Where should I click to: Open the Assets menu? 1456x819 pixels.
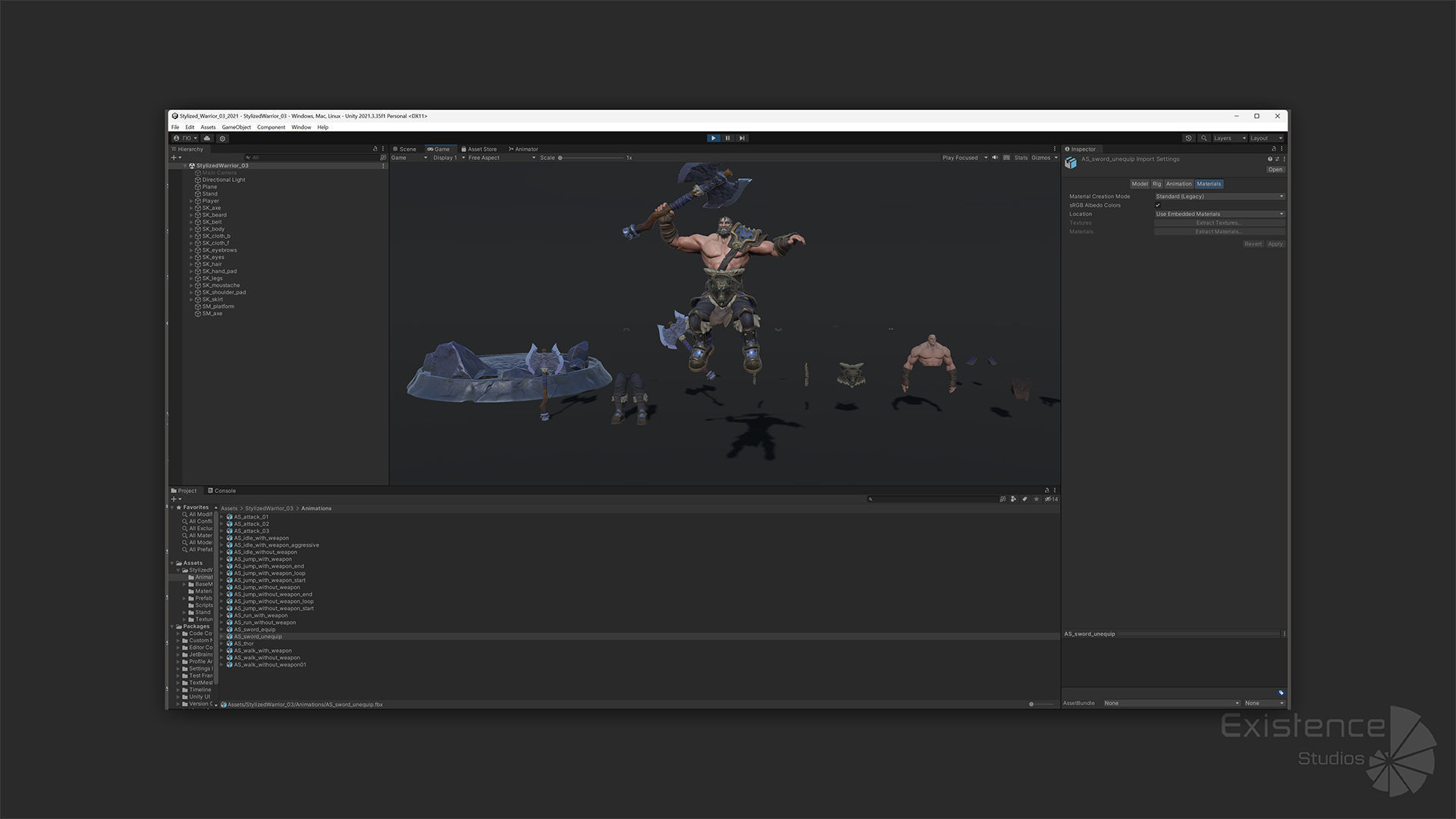tap(208, 127)
